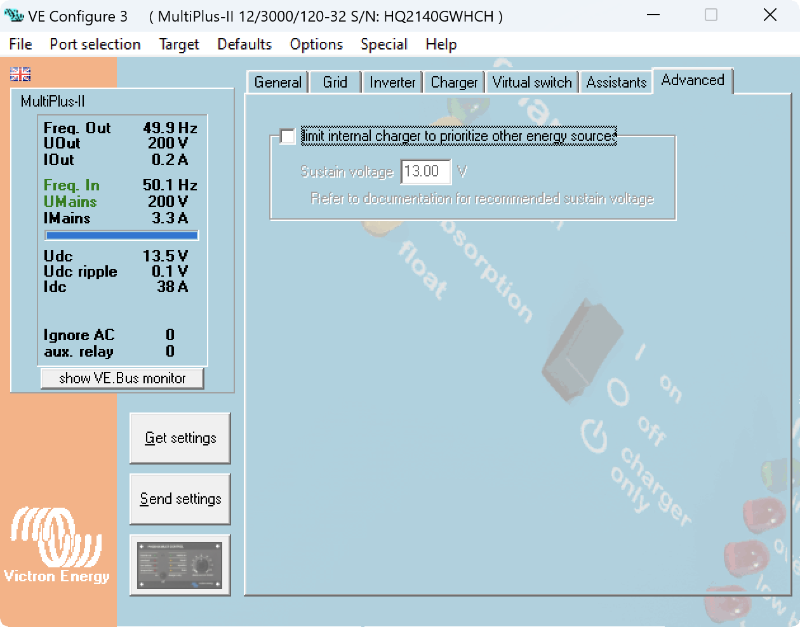
Task: Open the Special menu
Action: 384,44
